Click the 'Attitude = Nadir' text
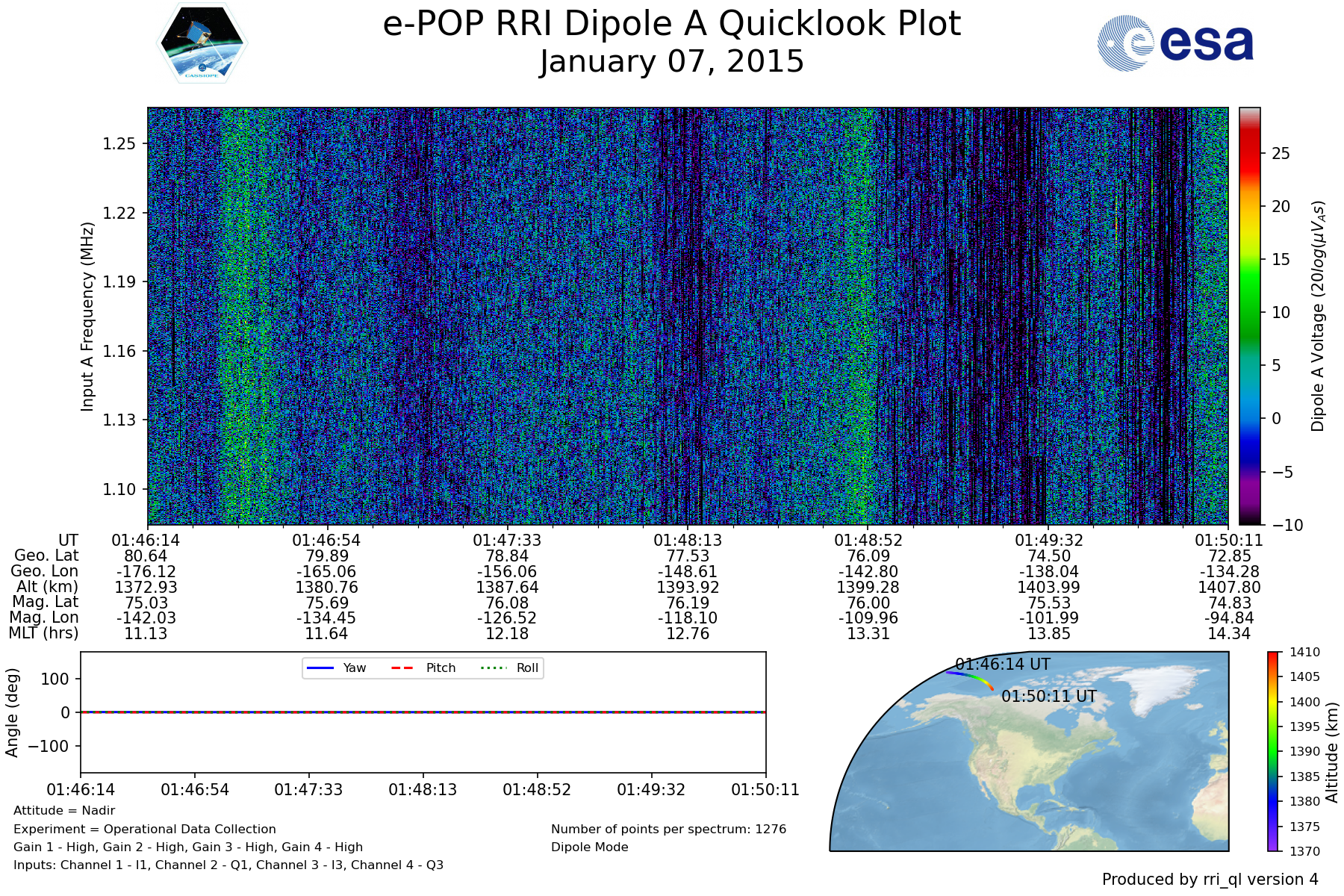This screenshot has width=1344, height=896. point(64,810)
